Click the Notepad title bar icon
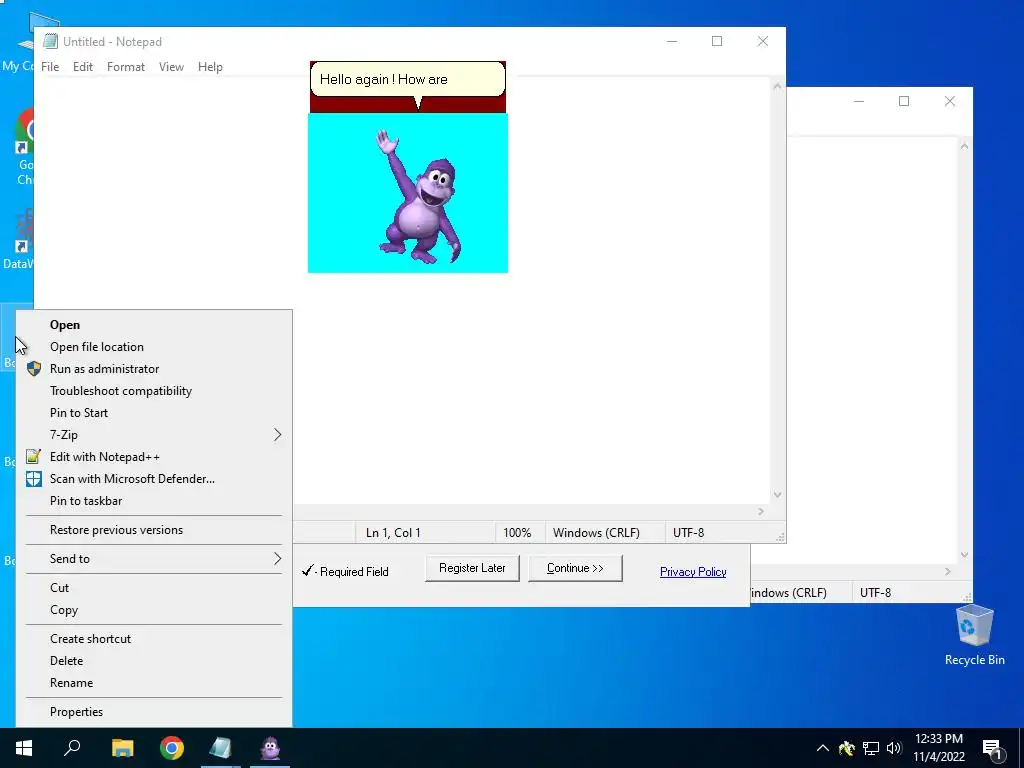The width and height of the screenshot is (1024, 768). pos(50,41)
